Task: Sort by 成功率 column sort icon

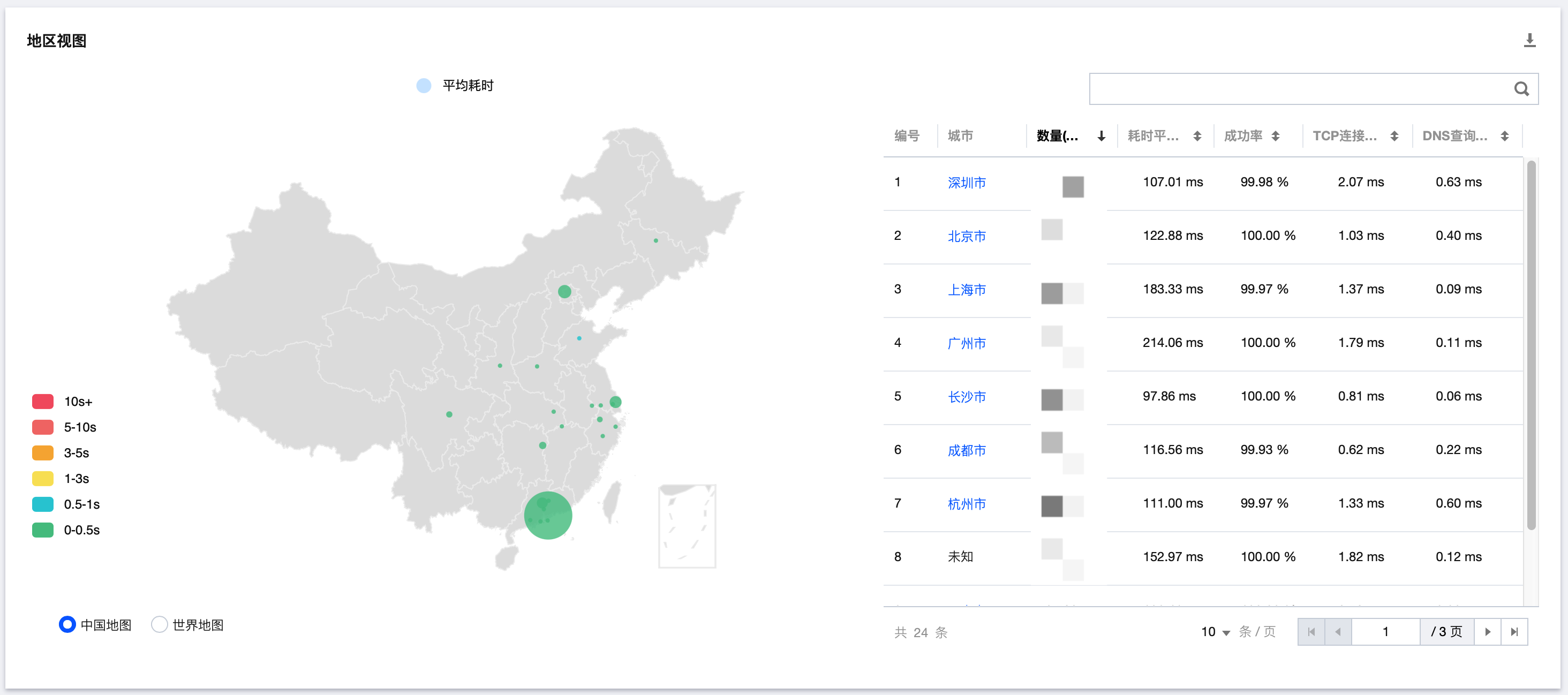Action: (1275, 135)
